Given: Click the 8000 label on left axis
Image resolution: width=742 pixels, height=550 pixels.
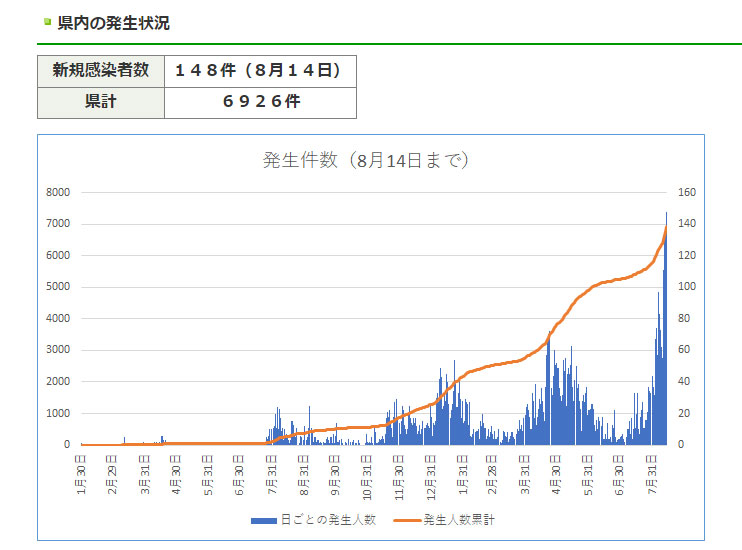Looking at the screenshot, I should tap(57, 192).
